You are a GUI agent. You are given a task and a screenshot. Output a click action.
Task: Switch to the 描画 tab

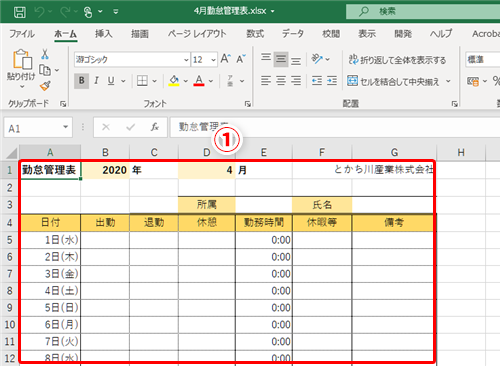[140, 34]
